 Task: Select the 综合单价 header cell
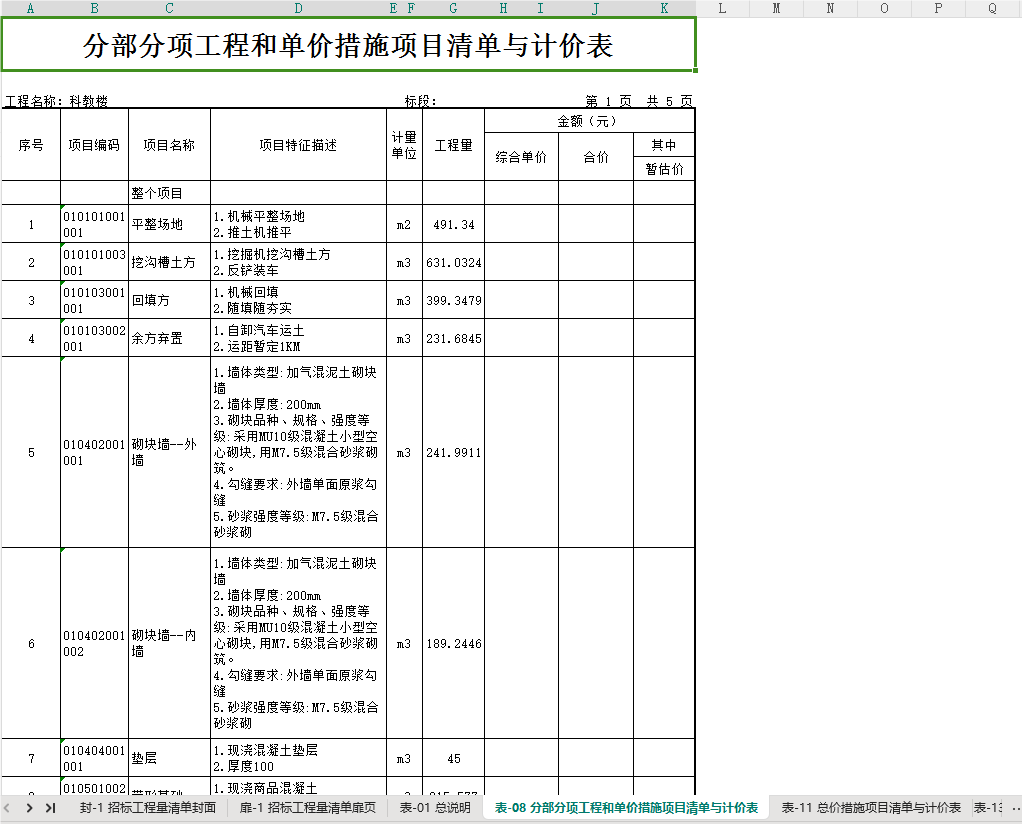click(521, 157)
